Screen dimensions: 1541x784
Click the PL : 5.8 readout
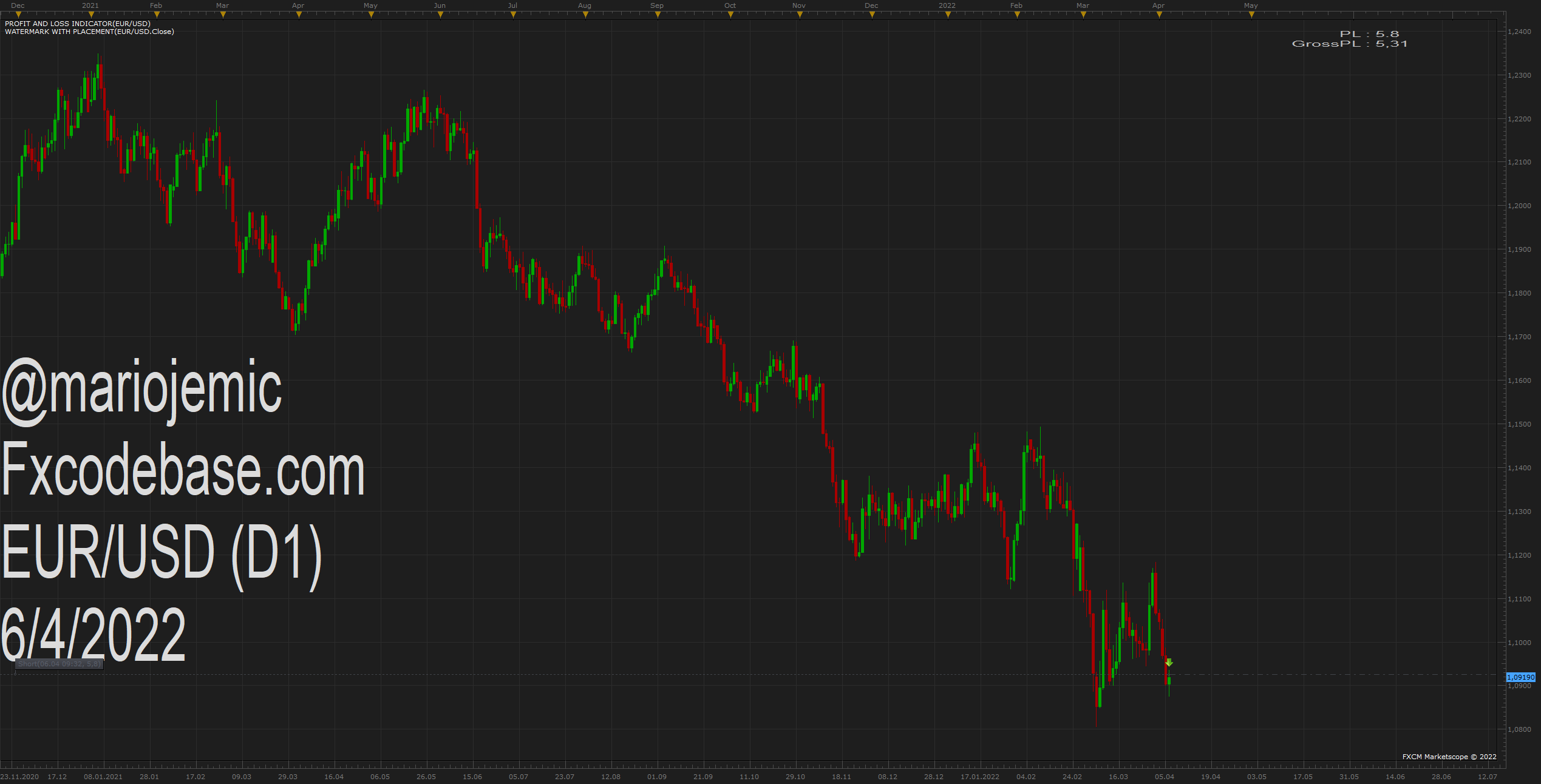point(1369,34)
